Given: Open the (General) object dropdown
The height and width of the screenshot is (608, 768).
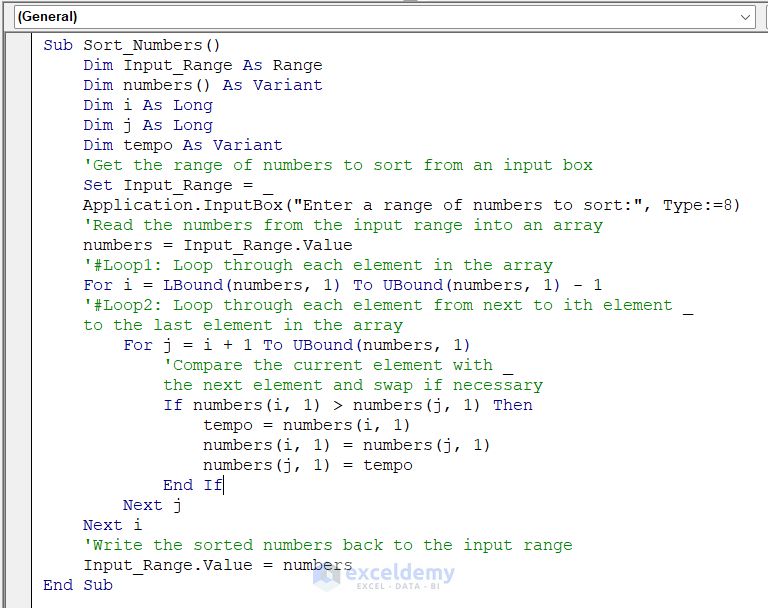Looking at the screenshot, I should (x=385, y=17).
